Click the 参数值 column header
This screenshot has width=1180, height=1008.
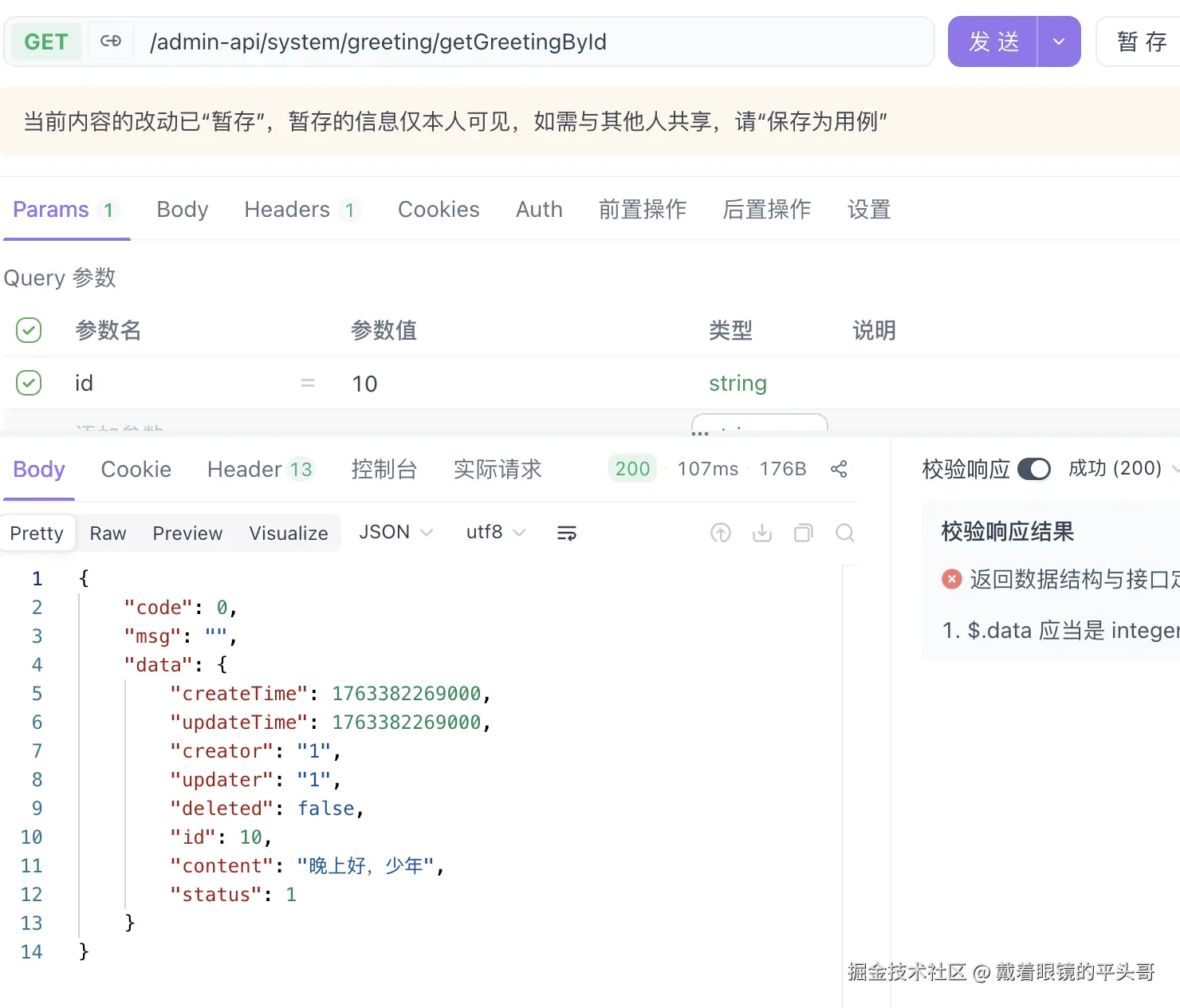[x=384, y=330]
